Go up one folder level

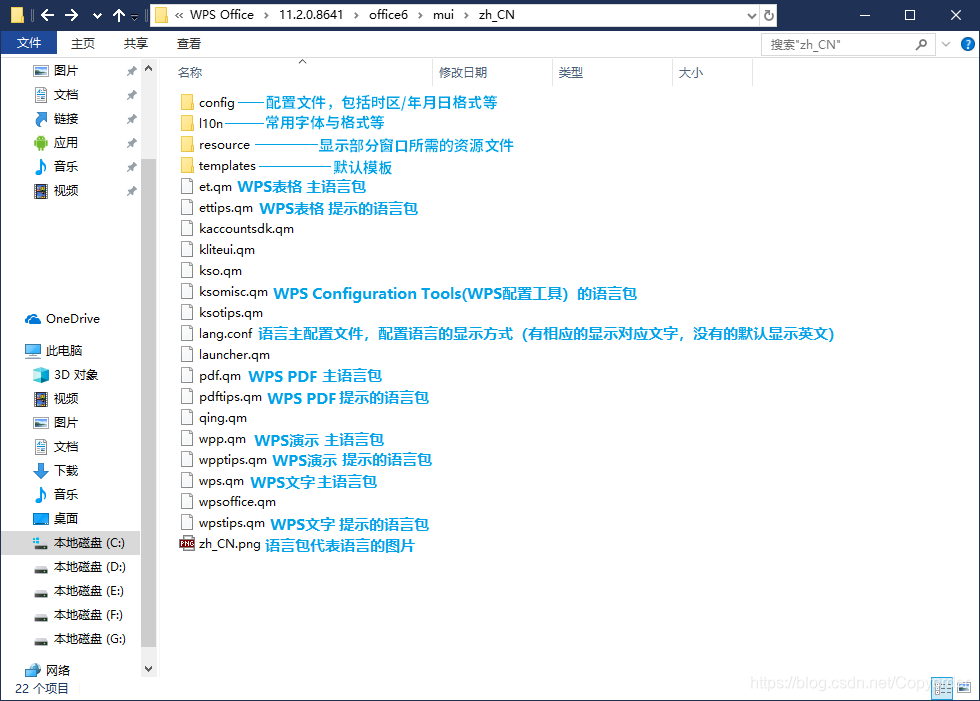pyautogui.click(x=119, y=15)
